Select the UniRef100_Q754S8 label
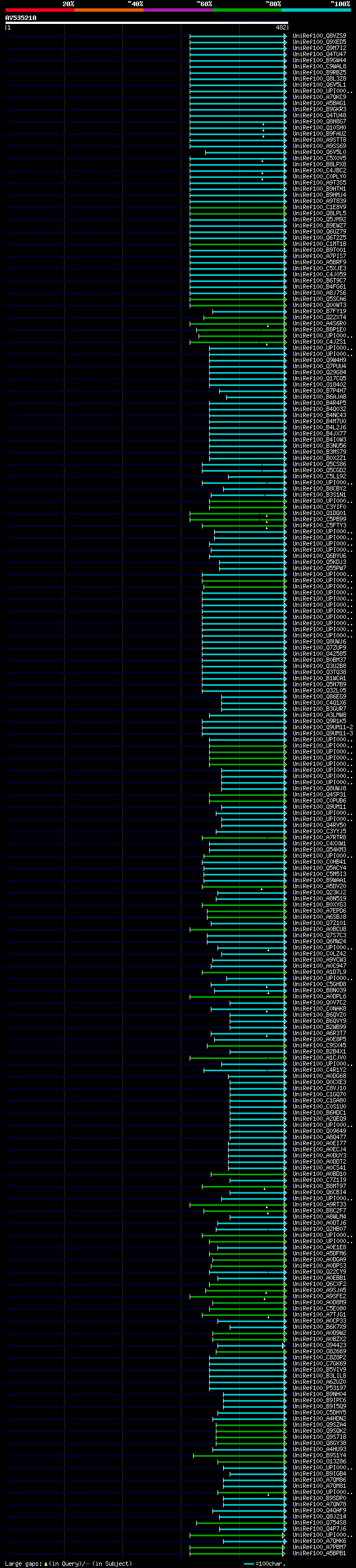 319,1522
